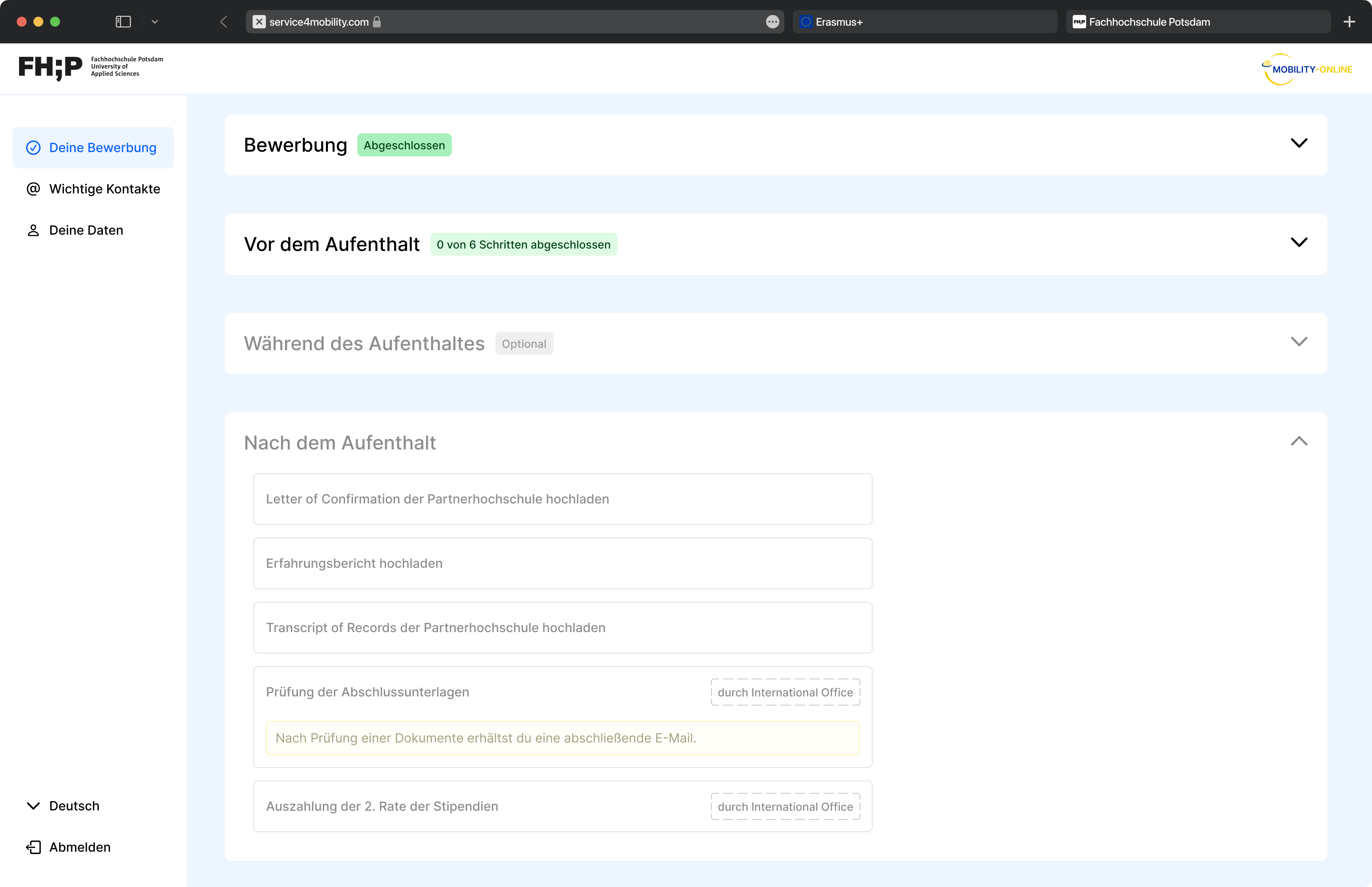Toggle the browser sidebar icon
Viewport: 1372px width, 887px height.
pyautogui.click(x=123, y=22)
